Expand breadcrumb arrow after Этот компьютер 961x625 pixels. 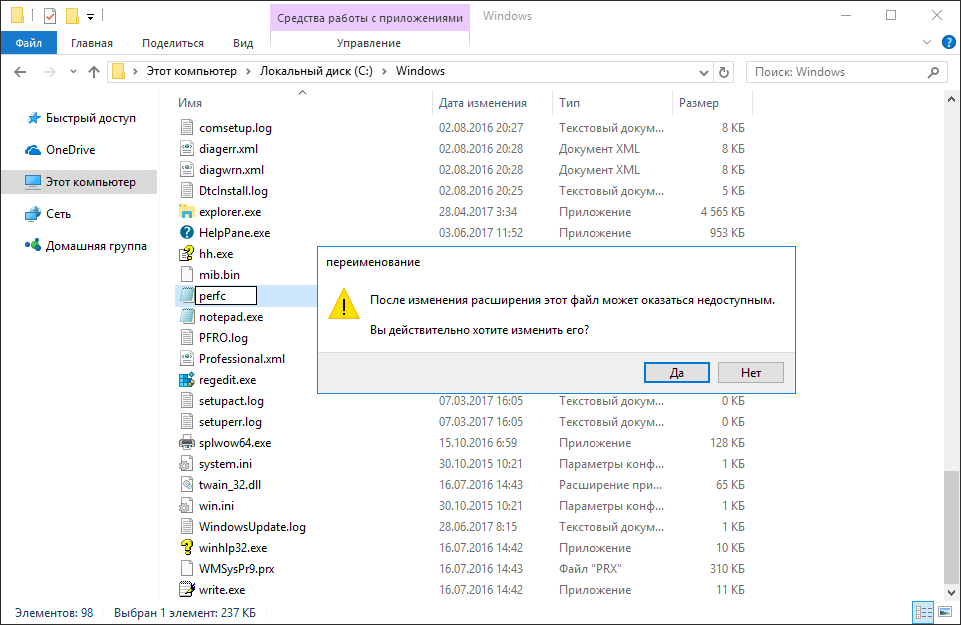(248, 72)
